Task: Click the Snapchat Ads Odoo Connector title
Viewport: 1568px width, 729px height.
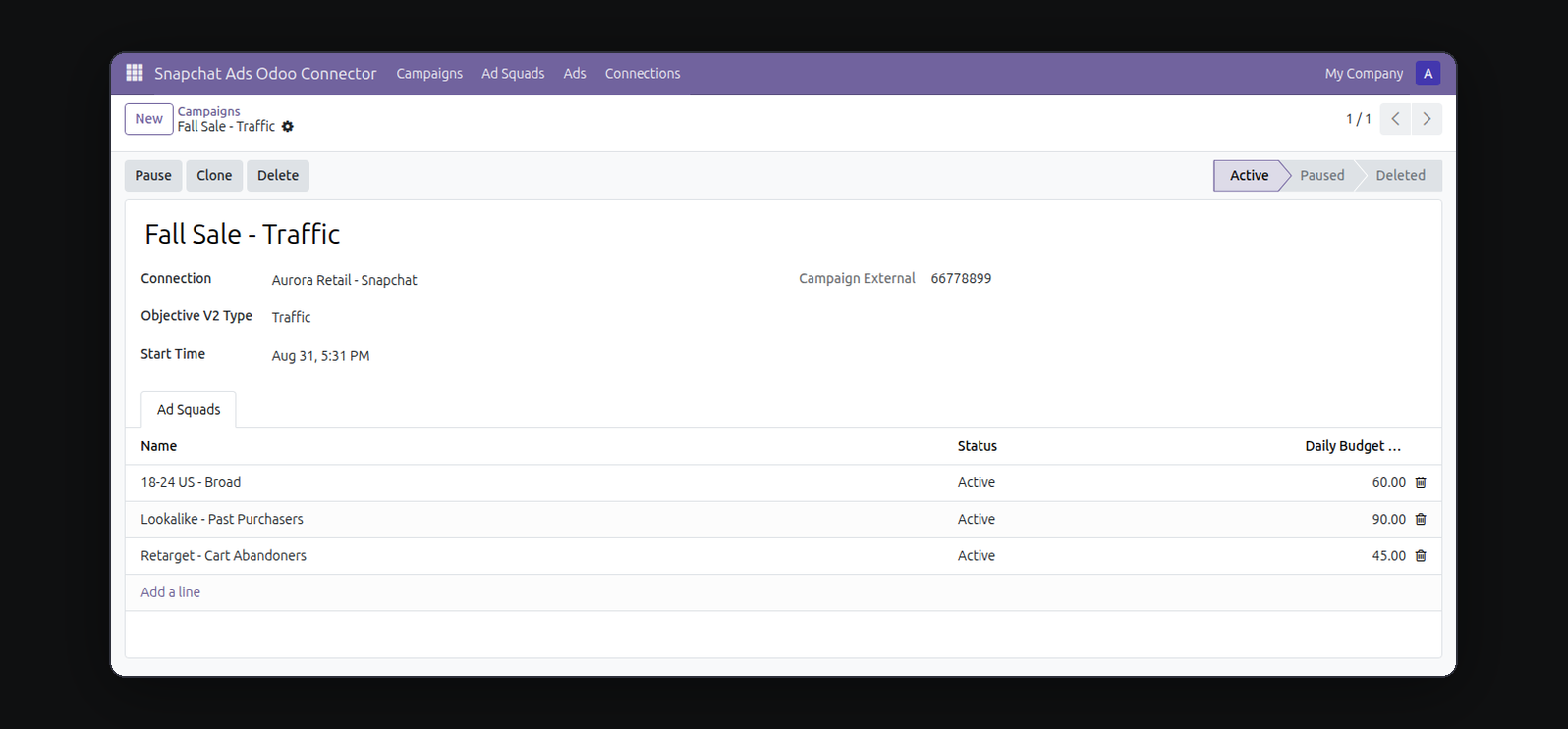Action: [x=265, y=73]
